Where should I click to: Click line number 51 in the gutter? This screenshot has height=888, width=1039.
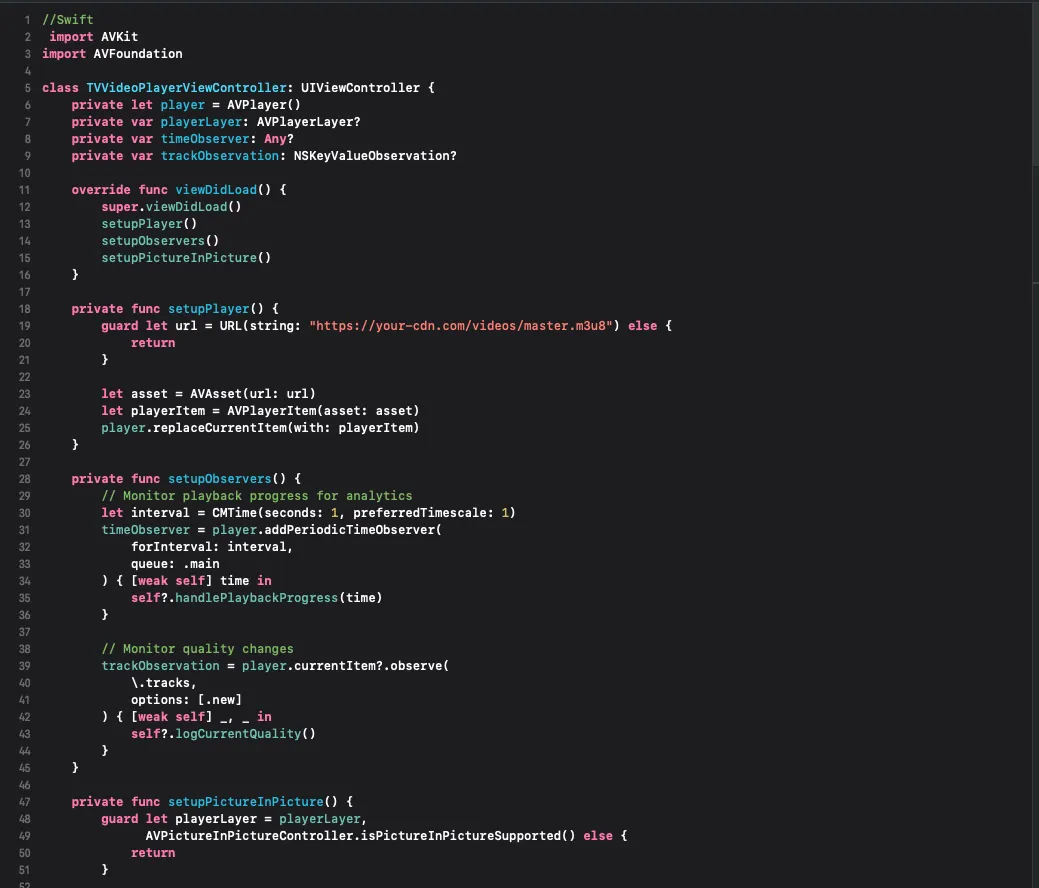tap(25, 870)
